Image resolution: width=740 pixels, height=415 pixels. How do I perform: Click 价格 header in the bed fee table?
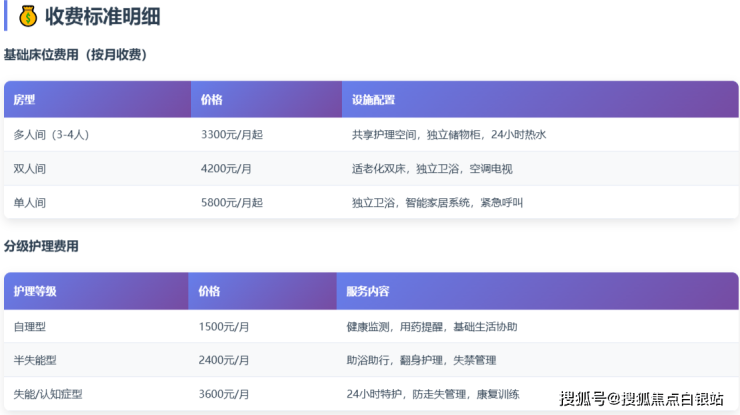pyautogui.click(x=211, y=100)
